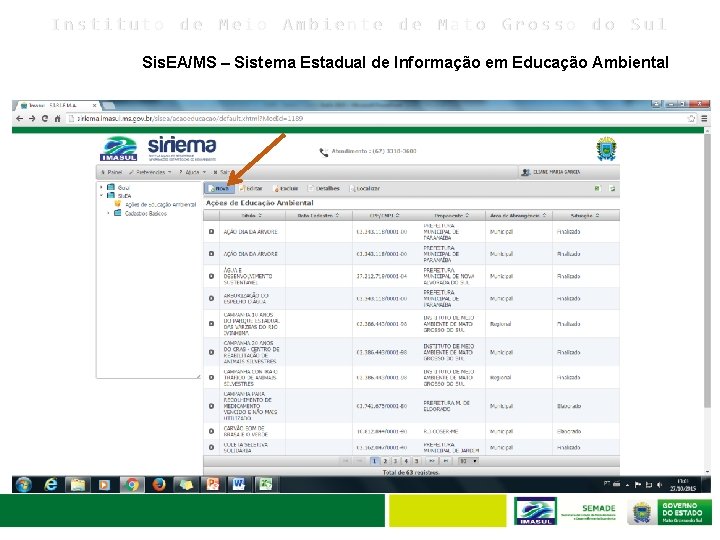Sort table by Título column
This screenshot has height=540, width=720.
point(252,215)
